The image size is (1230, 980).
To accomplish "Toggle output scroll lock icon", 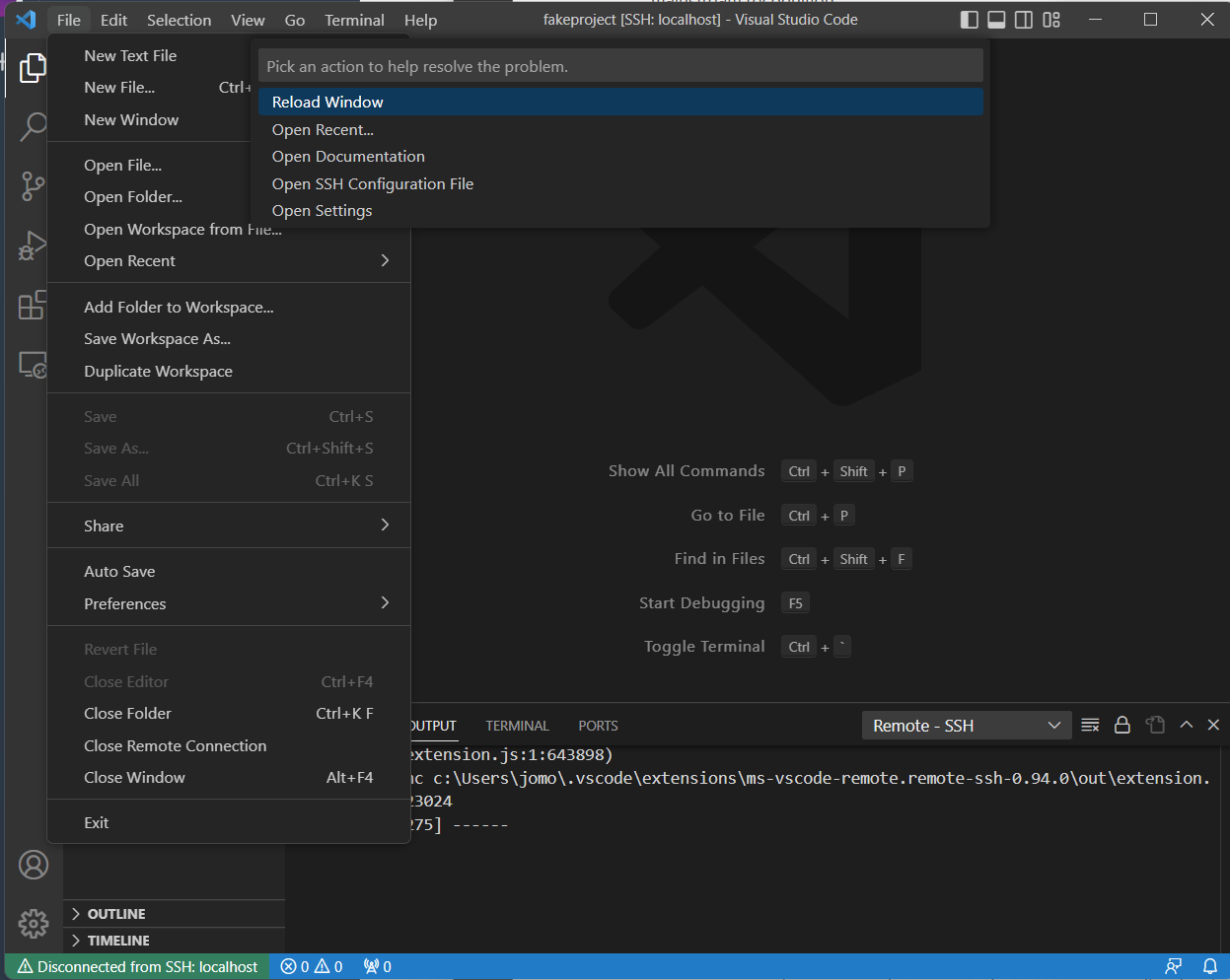I will pos(1122,725).
